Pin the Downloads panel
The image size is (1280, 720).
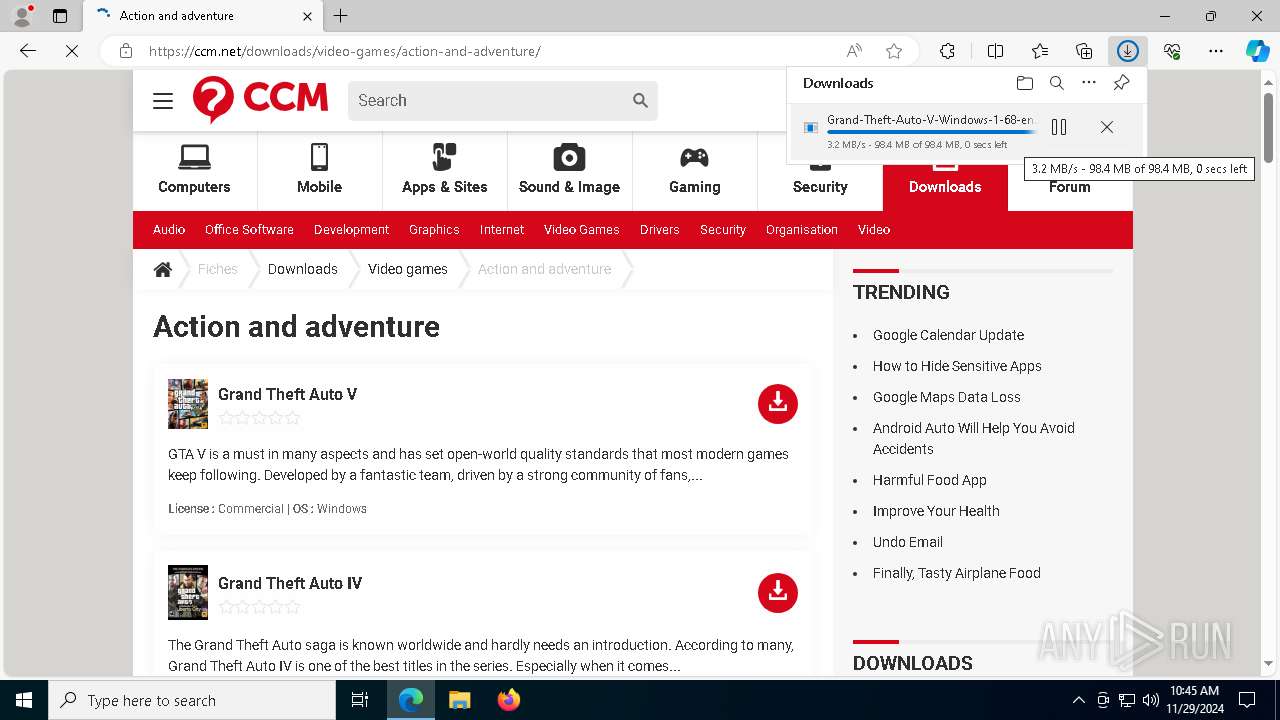[1121, 83]
